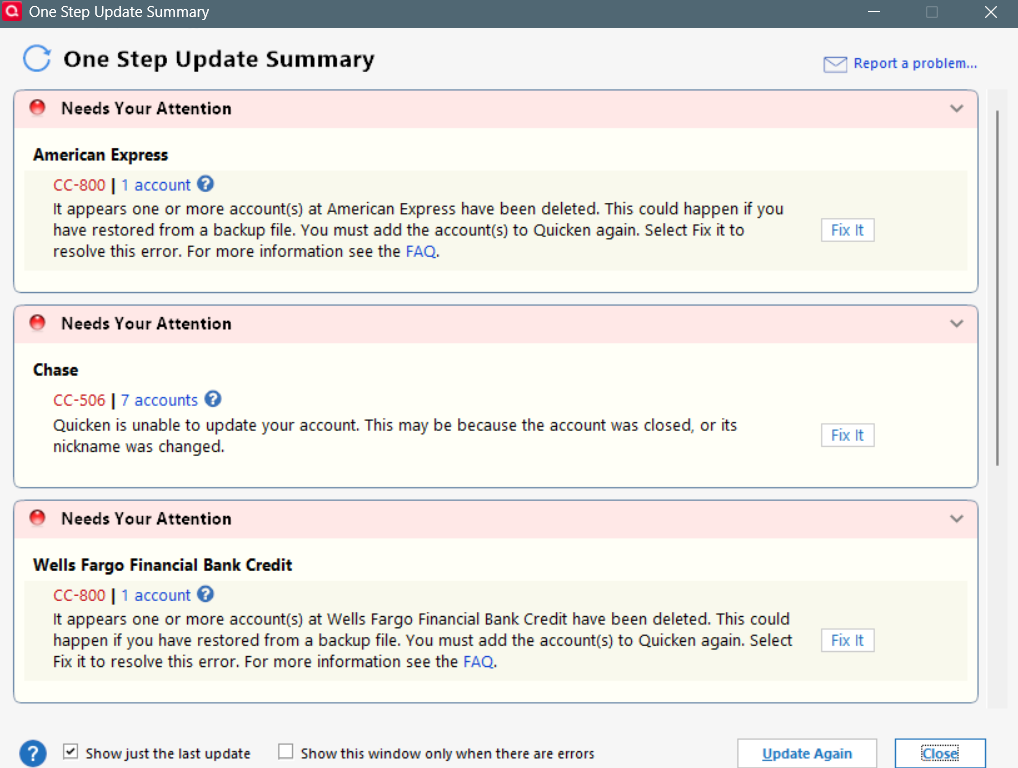Click the CC-800 error code under American Express
The width and height of the screenshot is (1018, 768).
pyautogui.click(x=79, y=185)
